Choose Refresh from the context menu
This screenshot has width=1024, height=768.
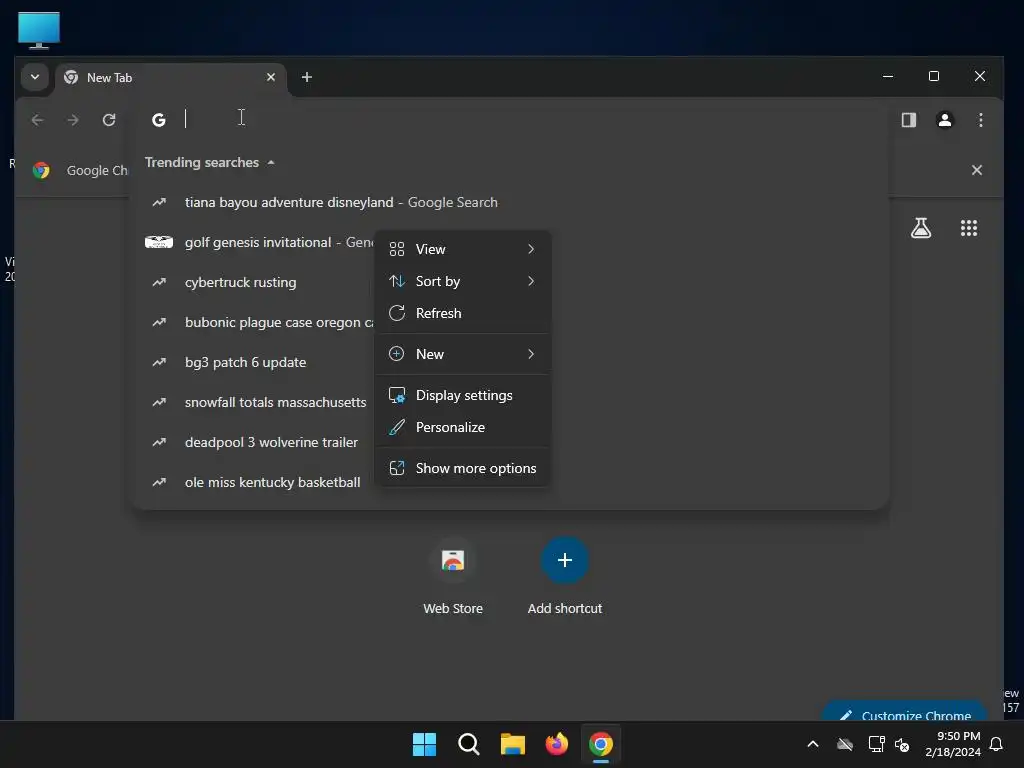tap(462, 313)
